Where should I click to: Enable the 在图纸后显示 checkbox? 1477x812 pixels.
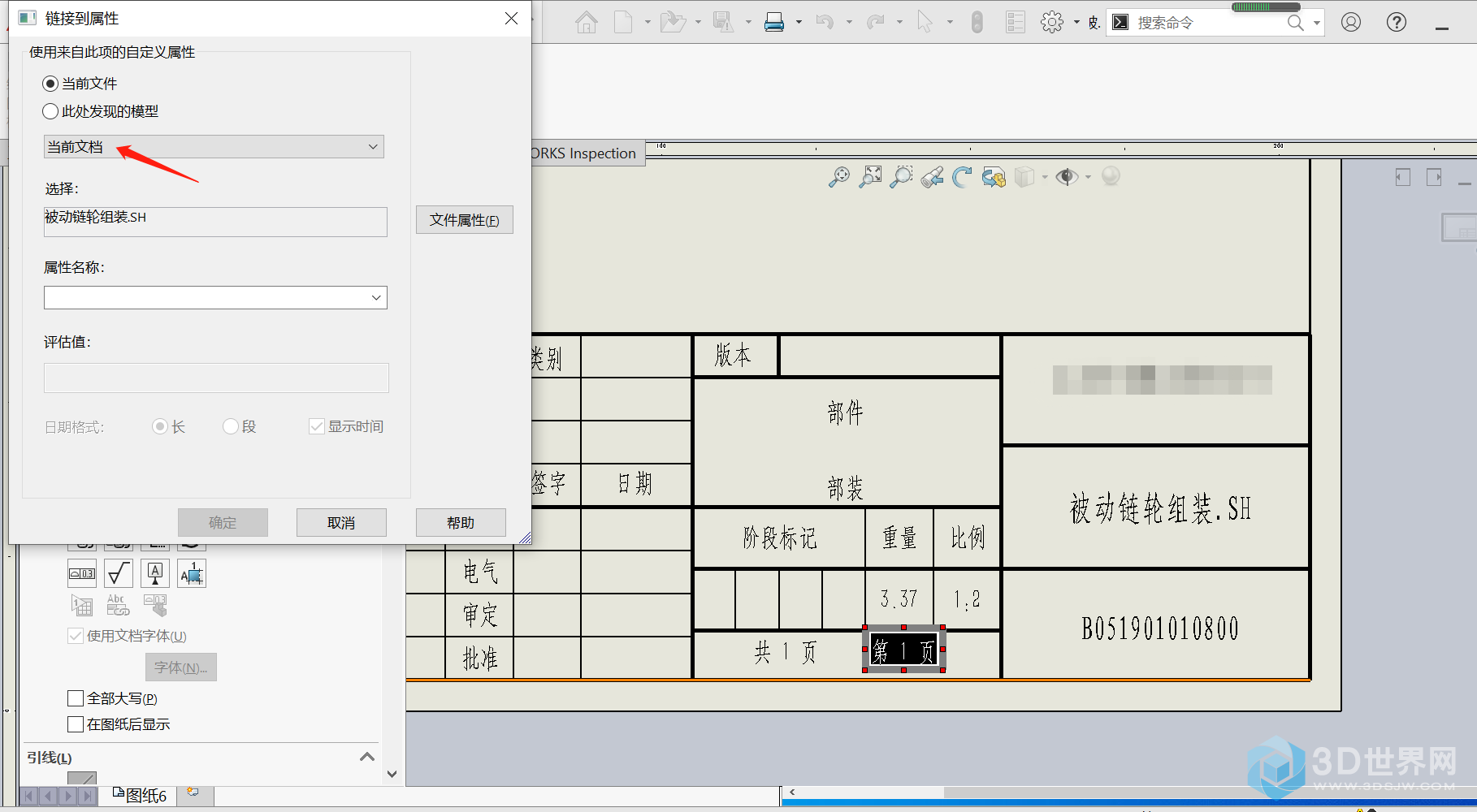pos(76,724)
